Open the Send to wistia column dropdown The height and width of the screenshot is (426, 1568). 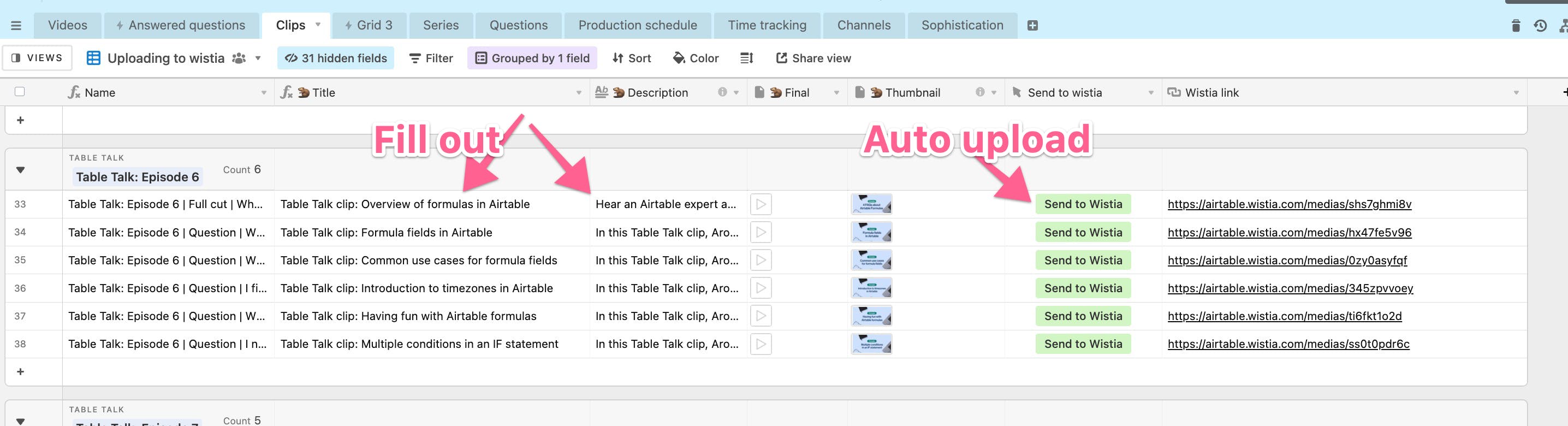pos(1151,92)
